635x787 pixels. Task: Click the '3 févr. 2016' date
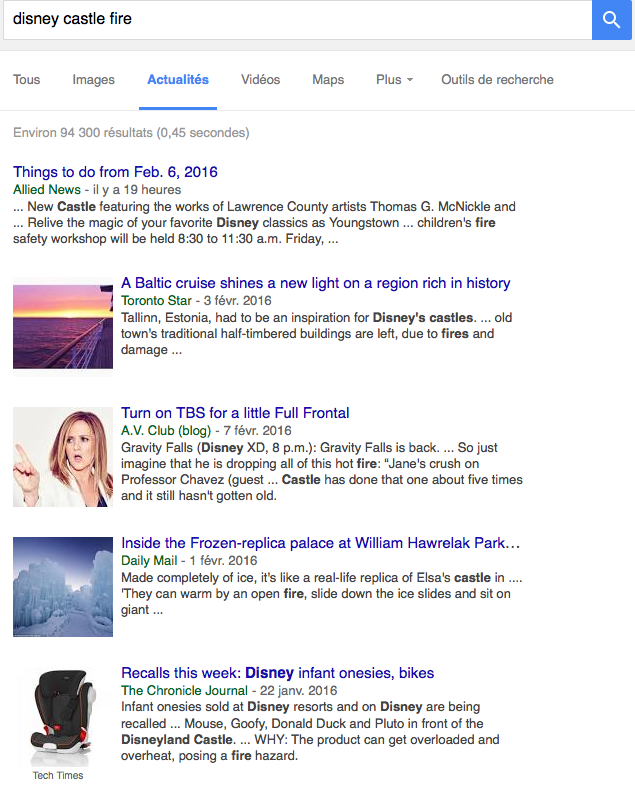(237, 300)
